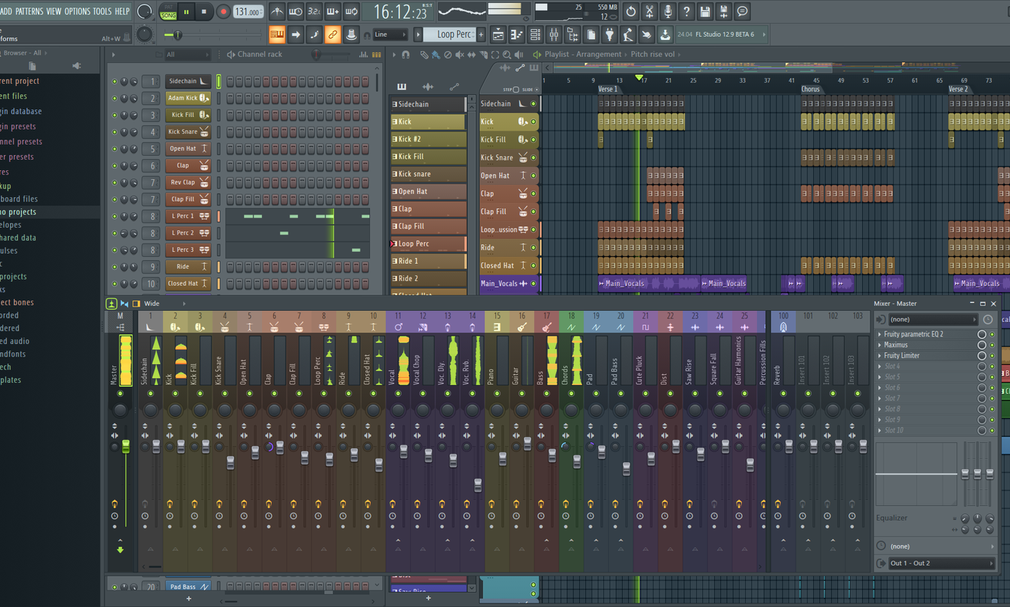
Task: Click the record button in transport bar
Action: point(222,12)
